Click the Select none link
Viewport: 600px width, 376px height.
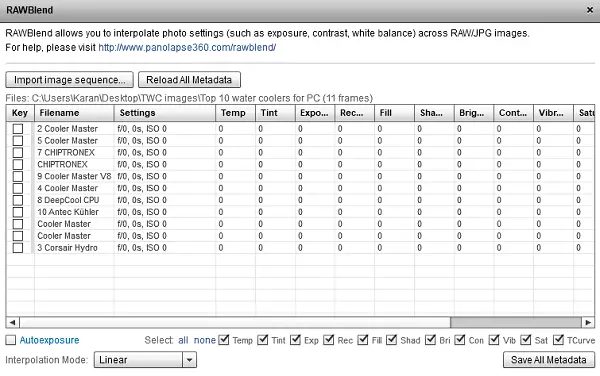point(205,340)
